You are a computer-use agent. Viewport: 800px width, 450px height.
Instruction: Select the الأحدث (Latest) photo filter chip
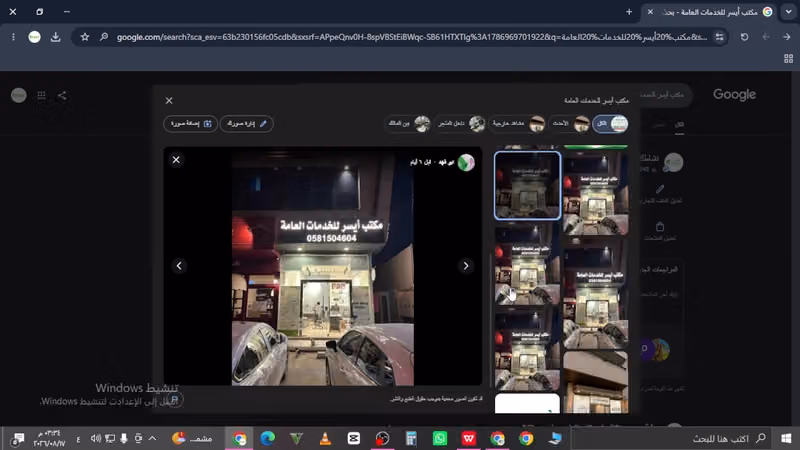pyautogui.click(x=570, y=123)
